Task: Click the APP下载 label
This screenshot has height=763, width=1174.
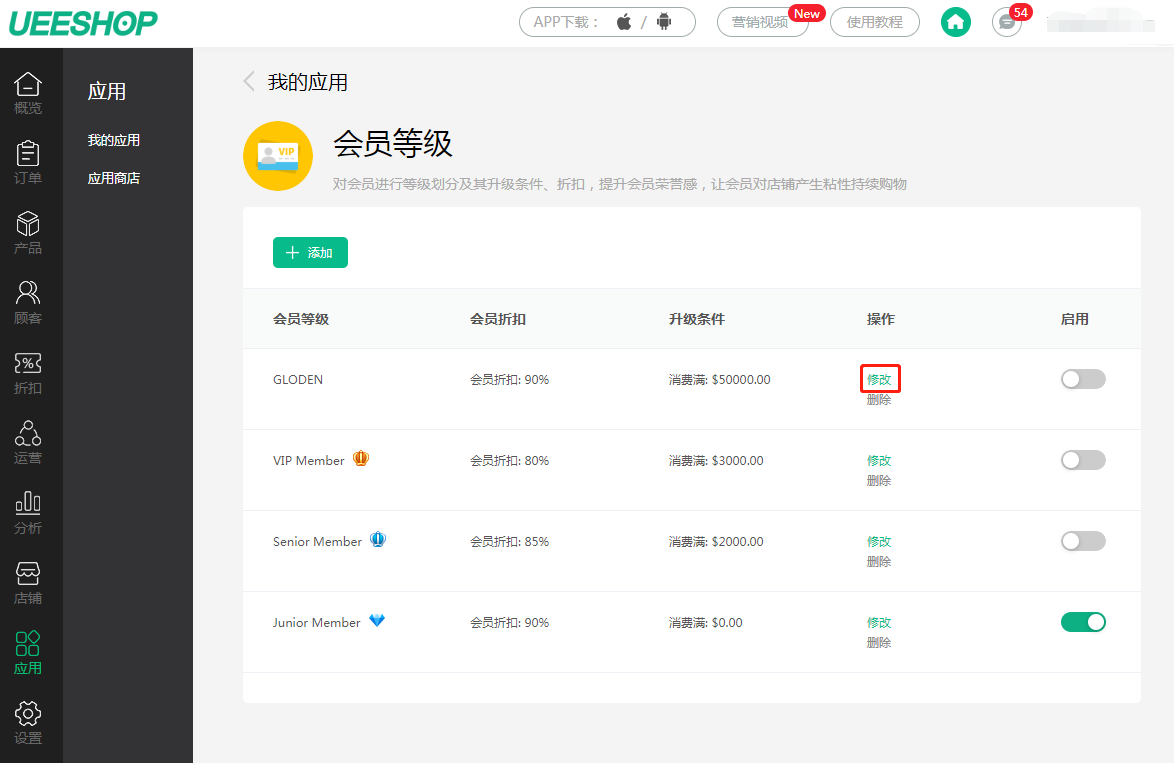Action: pyautogui.click(x=565, y=22)
